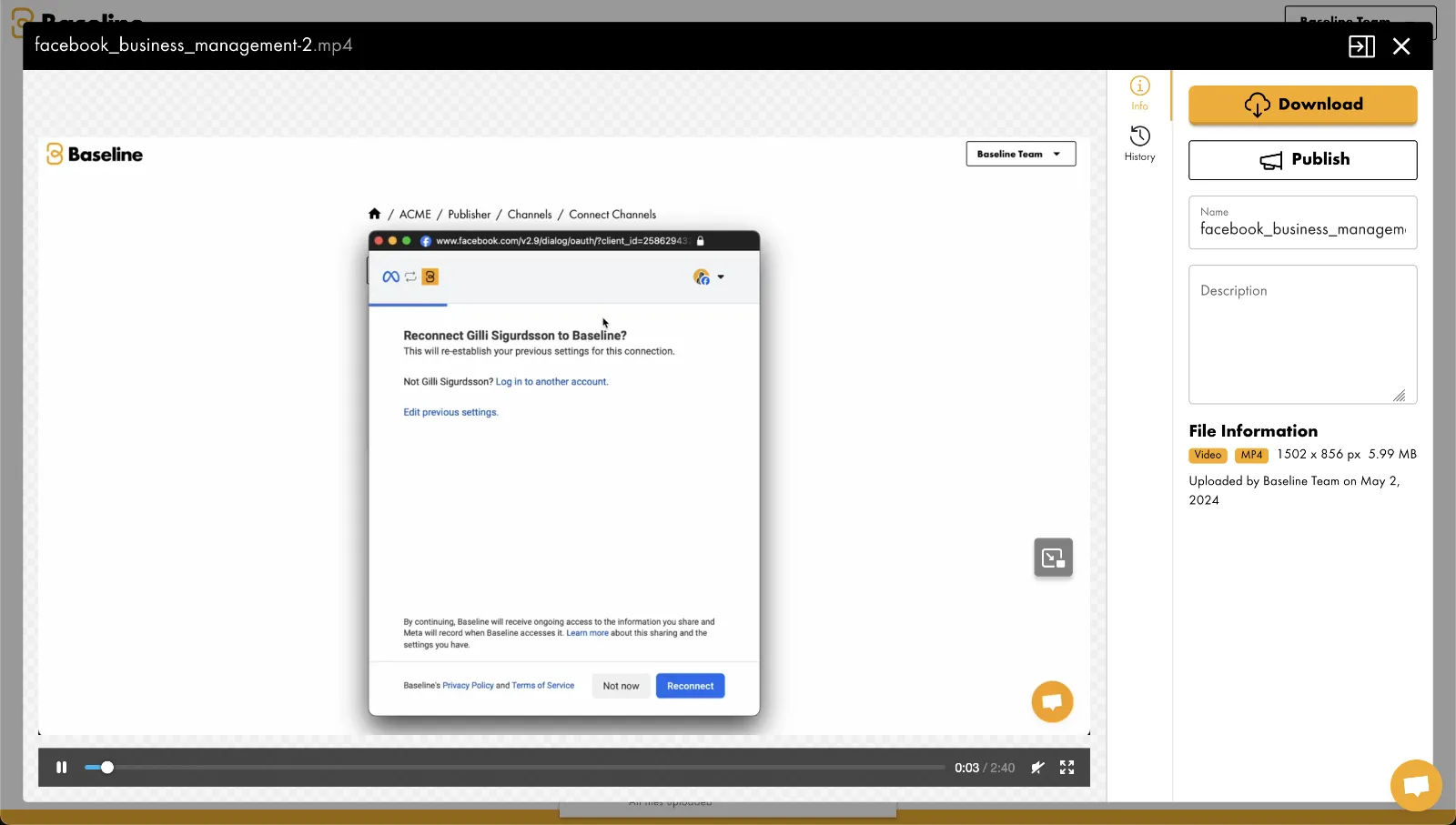
Task: Expand the Facebook profile account dropdown
Action: (709, 277)
